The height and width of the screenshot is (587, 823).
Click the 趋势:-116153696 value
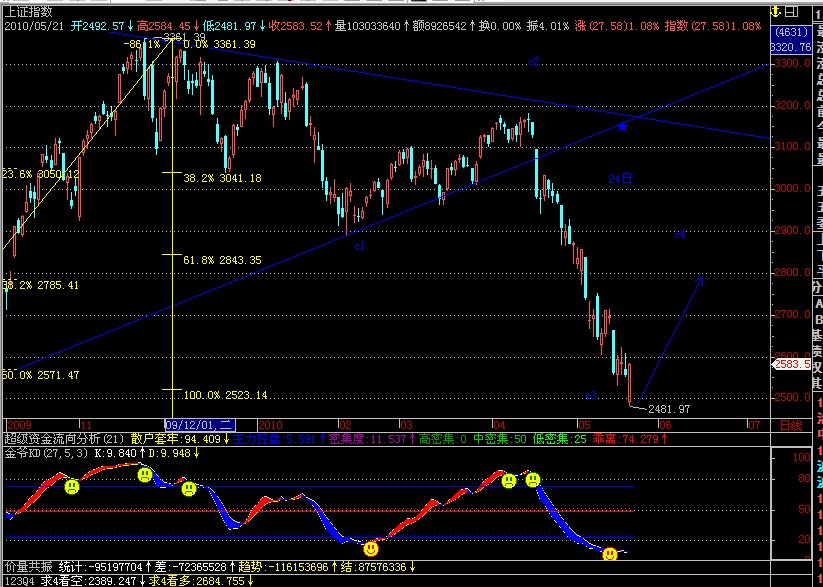tap(287, 567)
